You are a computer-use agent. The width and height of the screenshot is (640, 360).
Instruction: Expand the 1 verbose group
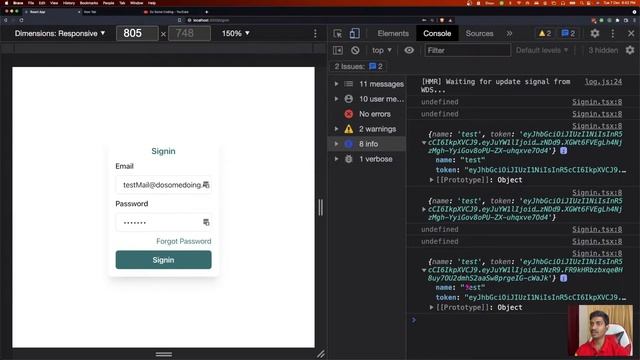pyautogui.click(x=336, y=159)
